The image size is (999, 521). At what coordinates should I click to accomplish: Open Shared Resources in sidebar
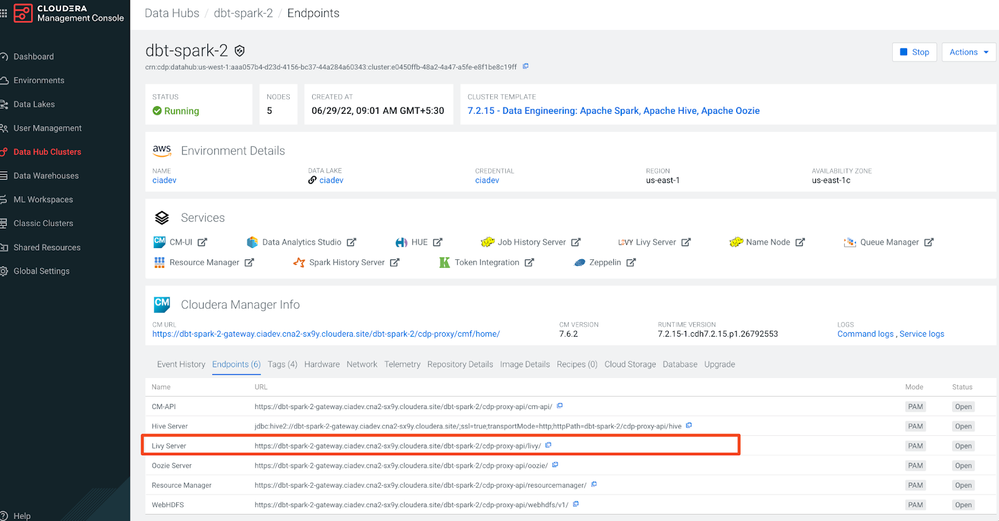[x=47, y=247]
